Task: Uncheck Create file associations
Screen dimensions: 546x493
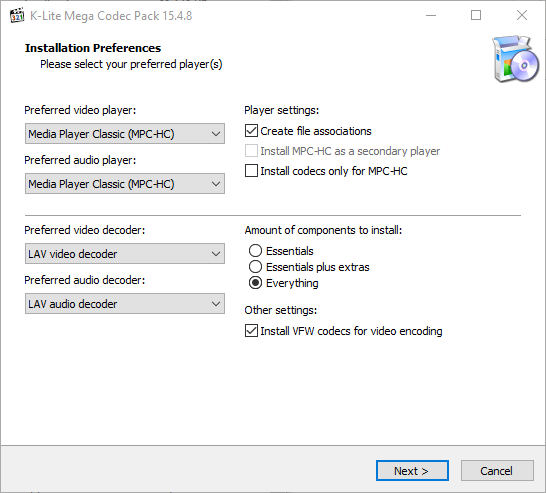Action: (251, 131)
